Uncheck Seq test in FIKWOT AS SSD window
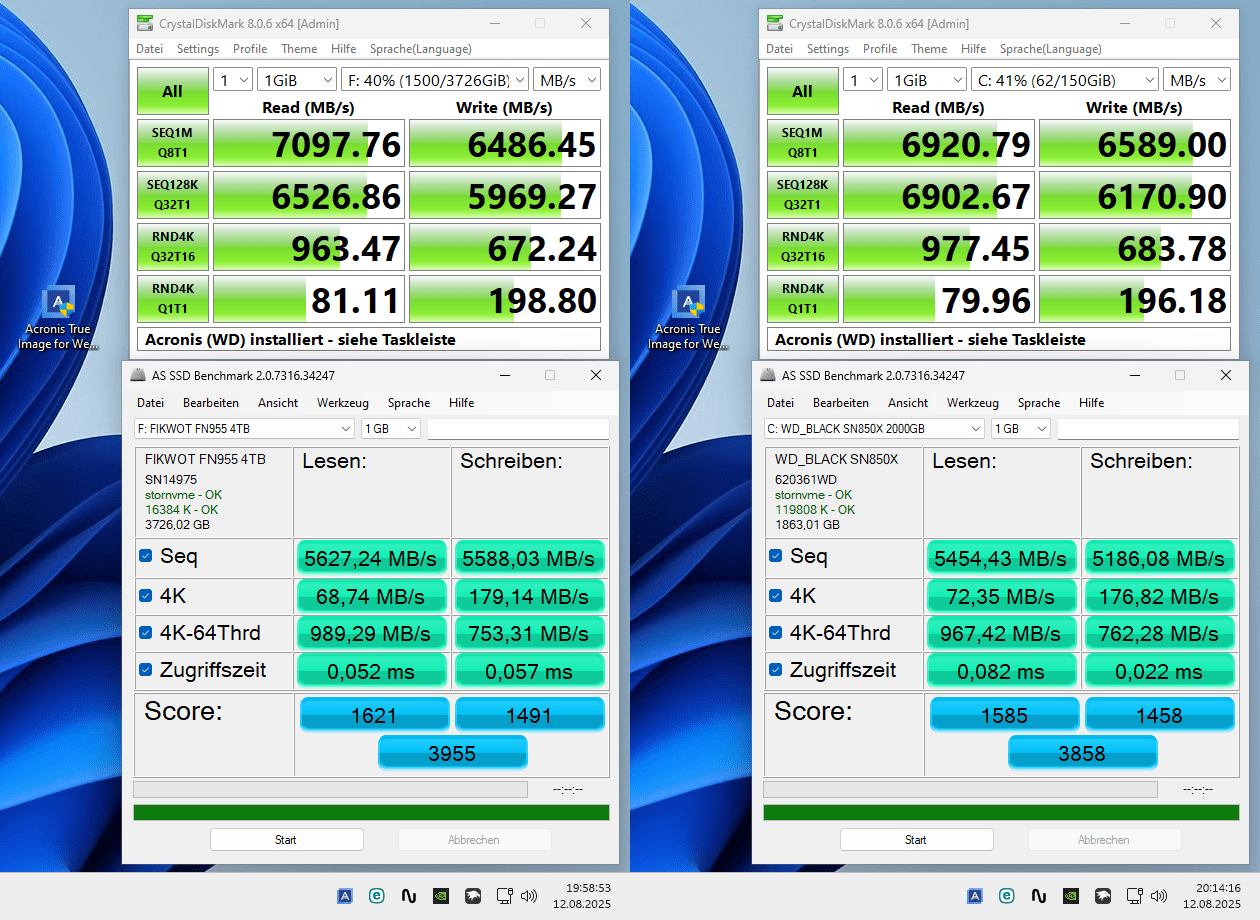Image resolution: width=1260 pixels, height=920 pixels. click(146, 556)
